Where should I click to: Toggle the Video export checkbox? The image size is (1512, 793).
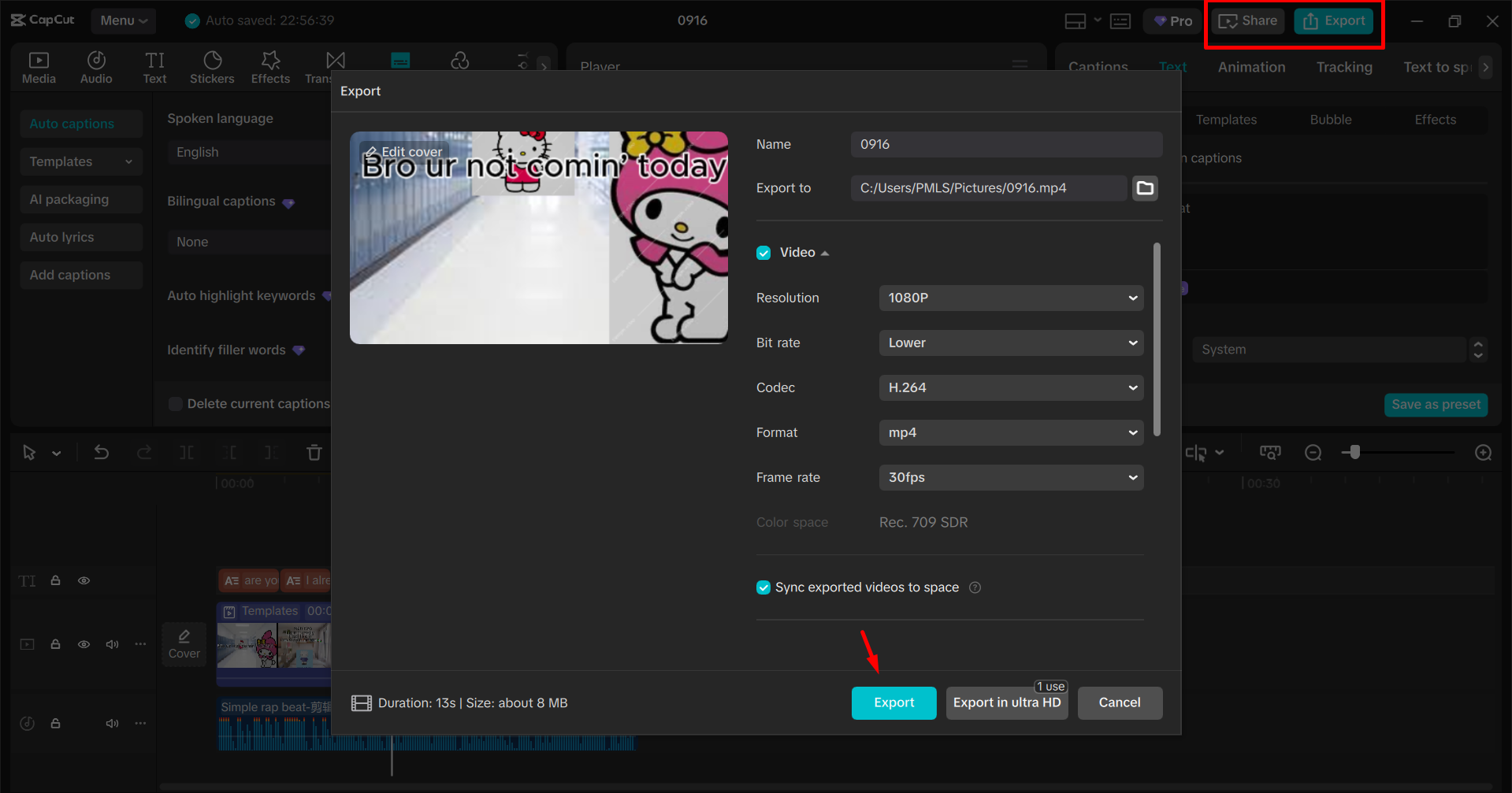click(x=763, y=253)
